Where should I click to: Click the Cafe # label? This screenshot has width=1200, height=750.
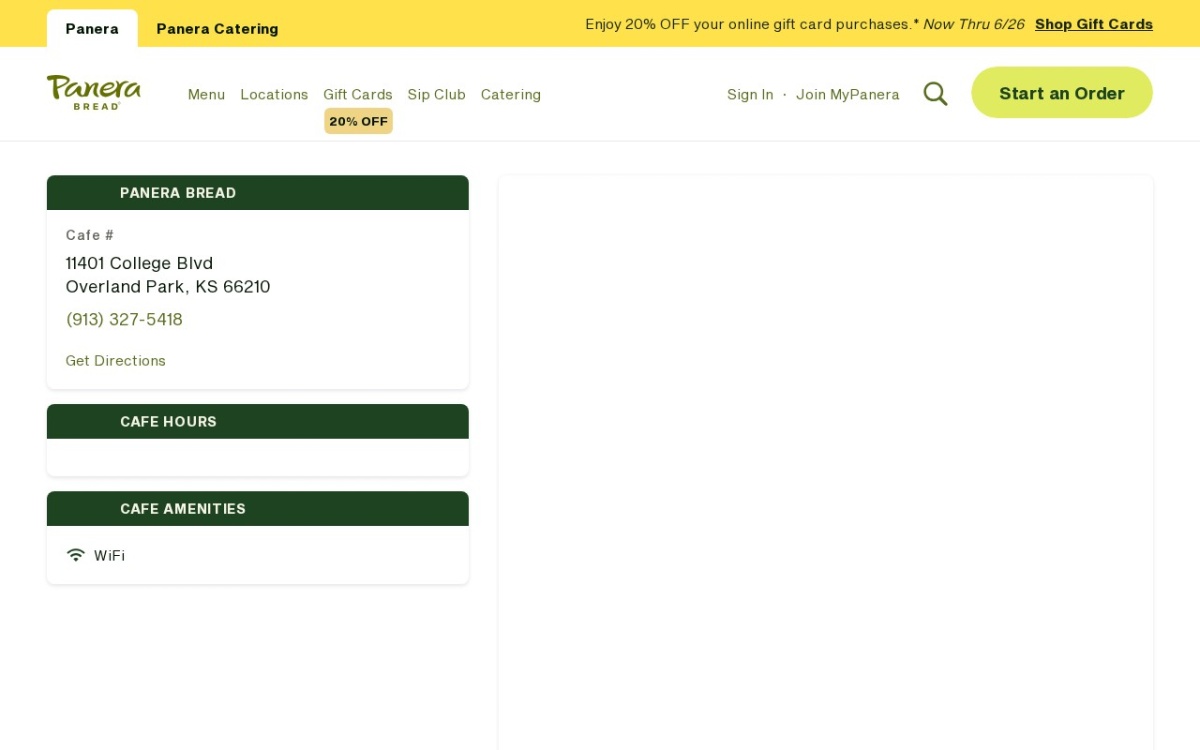pos(90,235)
